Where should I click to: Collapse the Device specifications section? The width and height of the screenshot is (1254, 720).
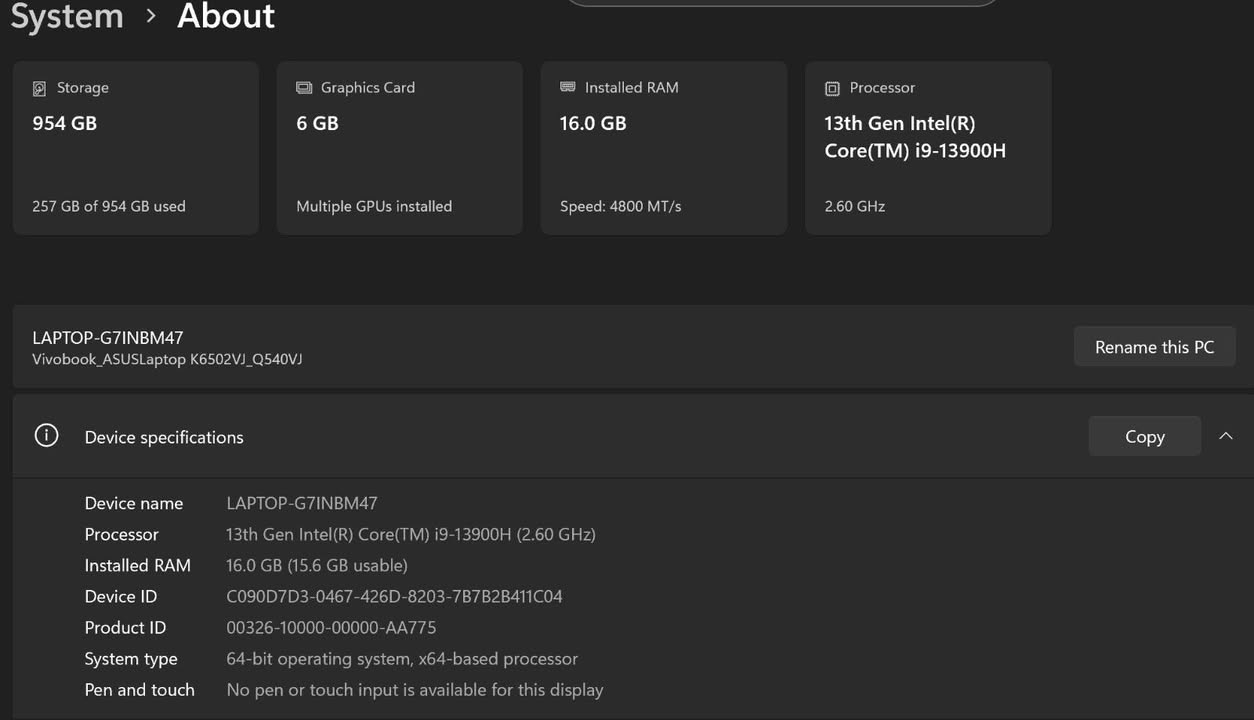point(1226,436)
